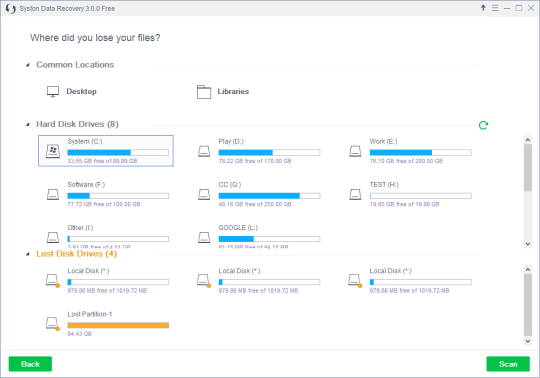Click the Work (E:) usage bar
540x378 pixels.
(420, 153)
